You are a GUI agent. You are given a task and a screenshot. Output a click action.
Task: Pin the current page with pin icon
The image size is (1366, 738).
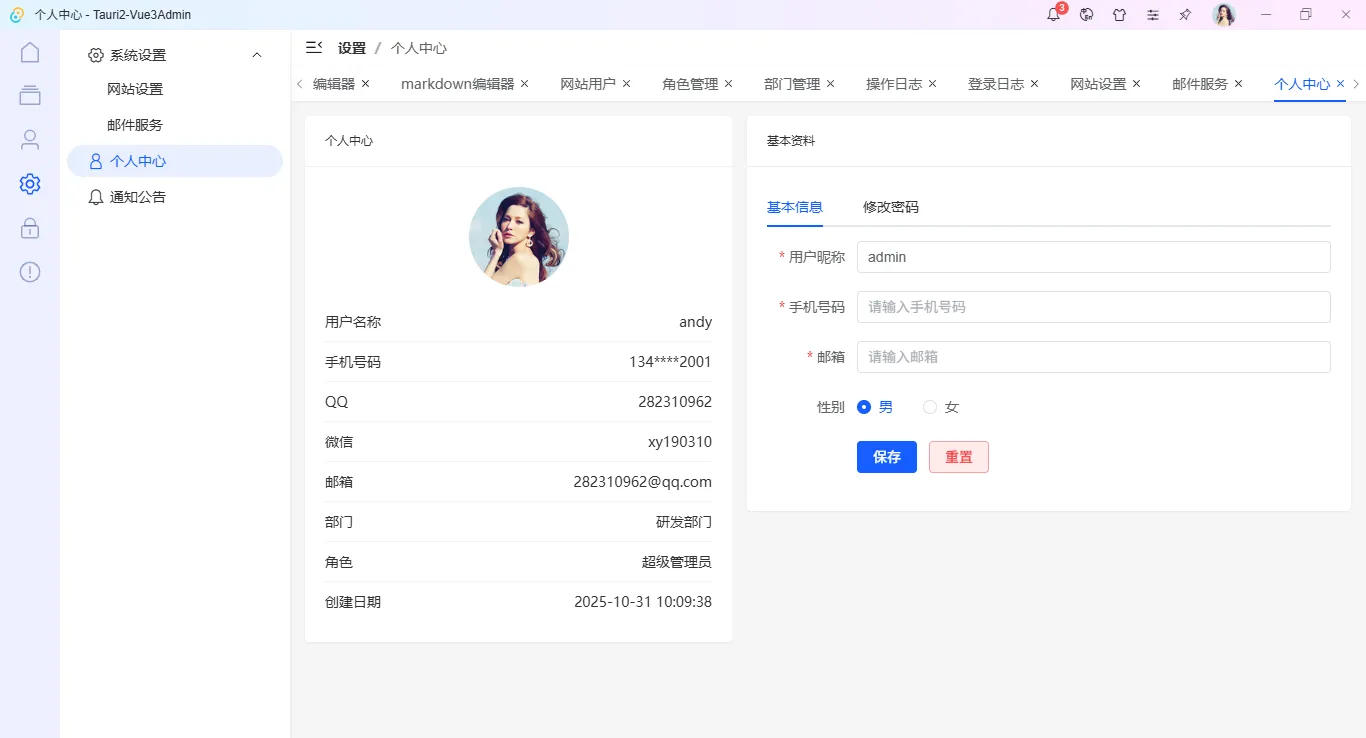point(1185,14)
